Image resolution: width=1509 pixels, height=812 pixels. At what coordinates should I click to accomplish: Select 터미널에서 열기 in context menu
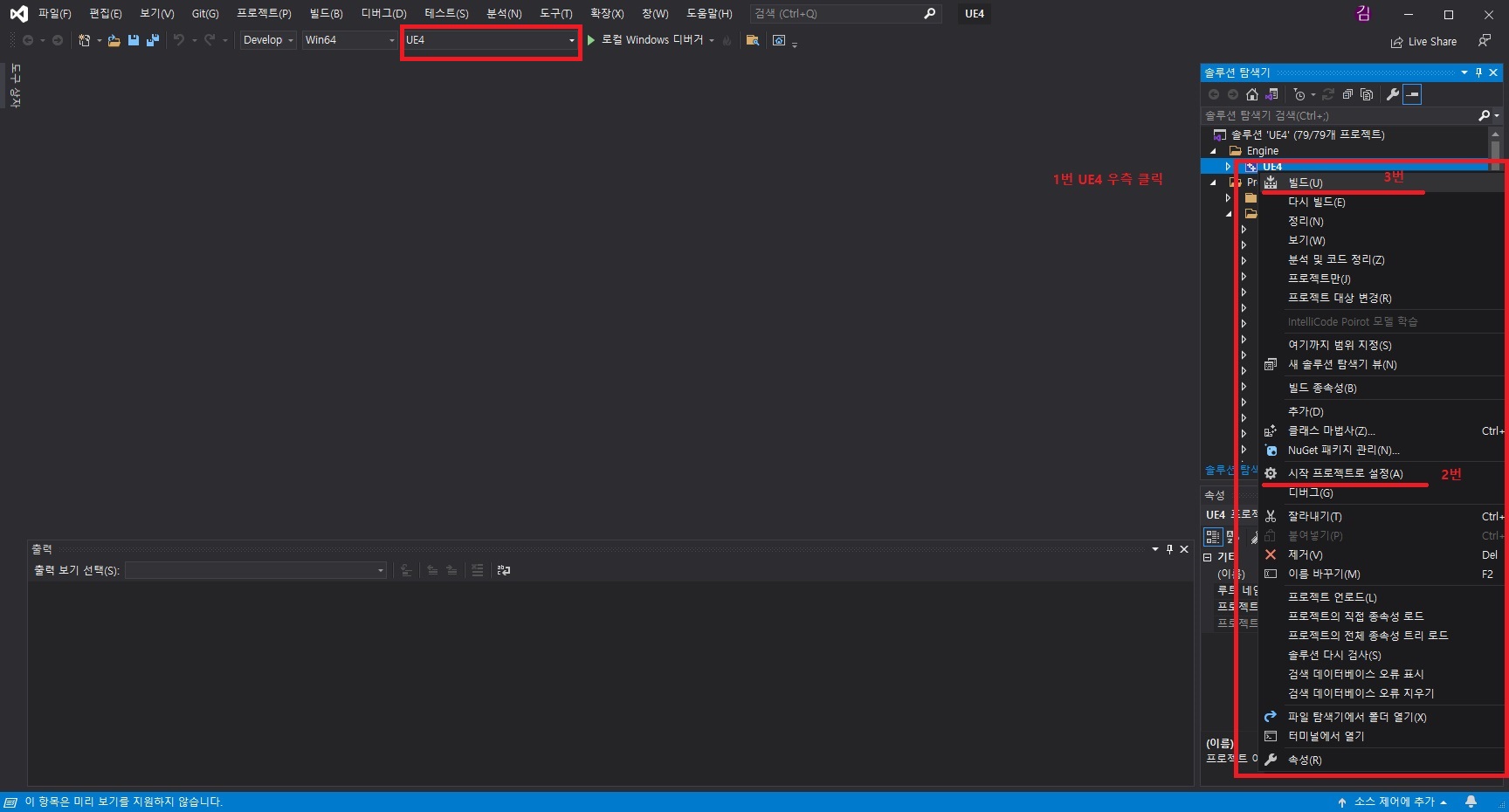(x=1380, y=736)
